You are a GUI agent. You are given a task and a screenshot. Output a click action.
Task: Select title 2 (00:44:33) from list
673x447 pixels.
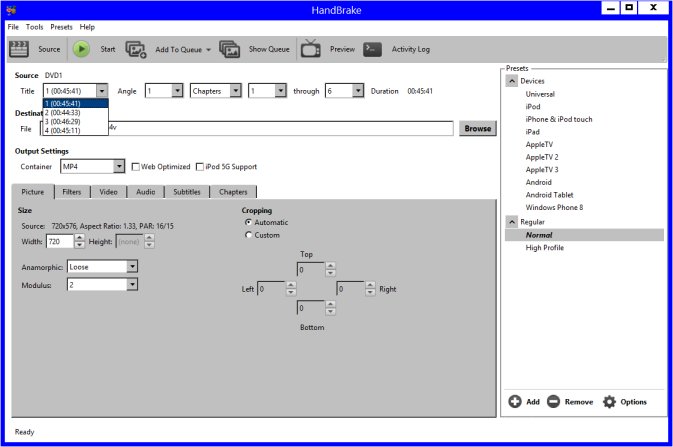[76, 113]
